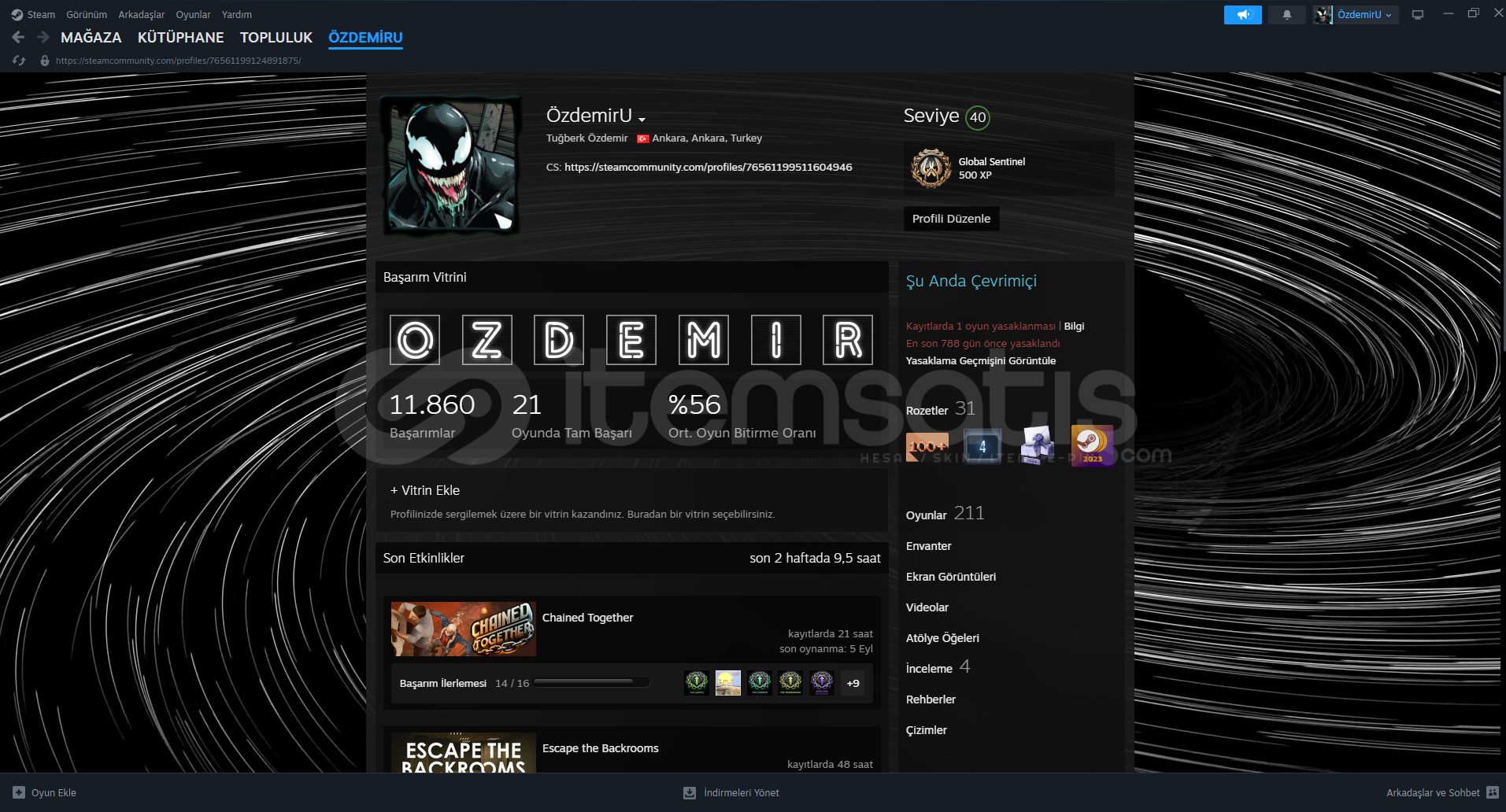Open the Venom profile avatar
1506x812 pixels.
coord(451,166)
